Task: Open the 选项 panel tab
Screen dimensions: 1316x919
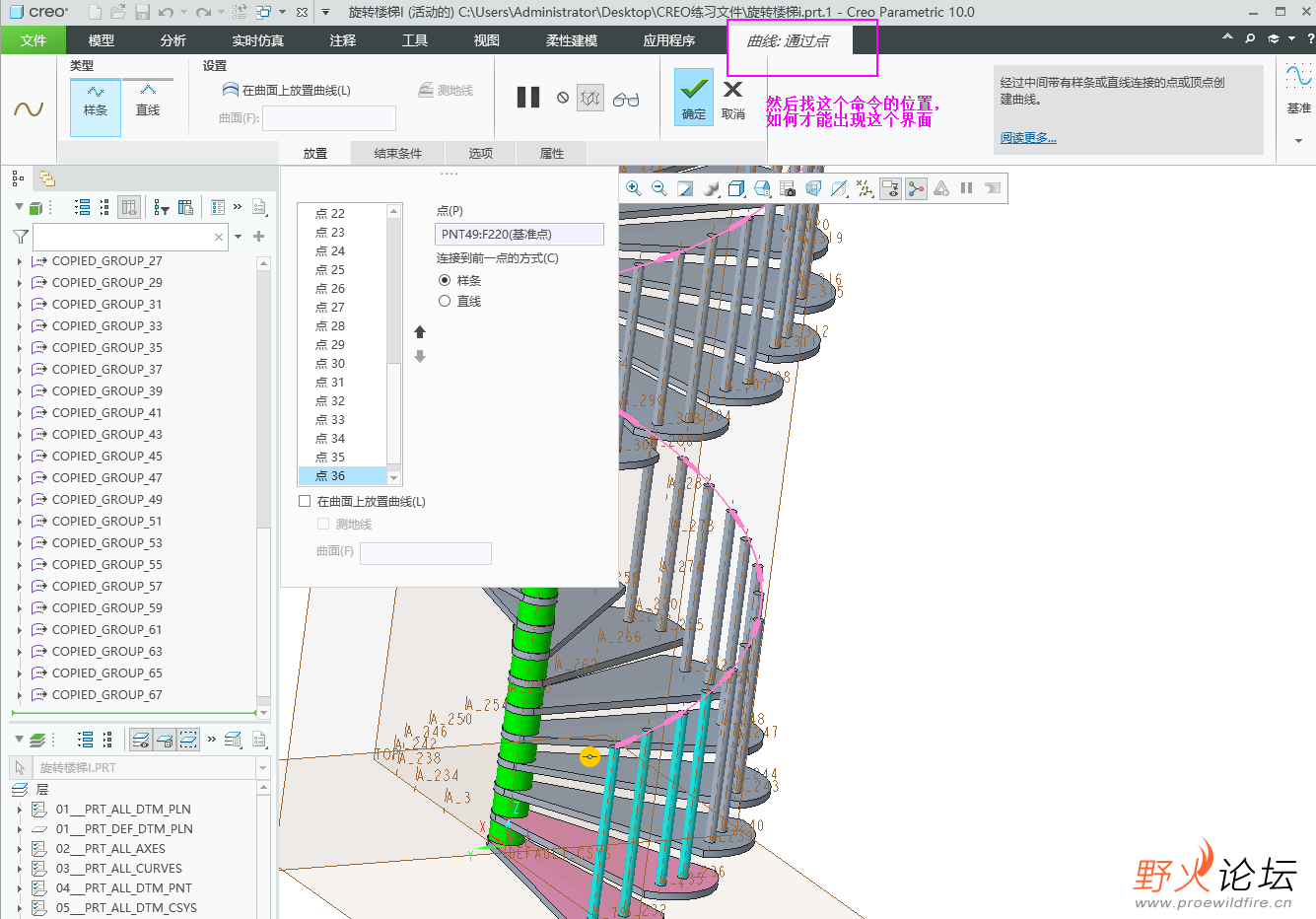Action: click(x=481, y=153)
